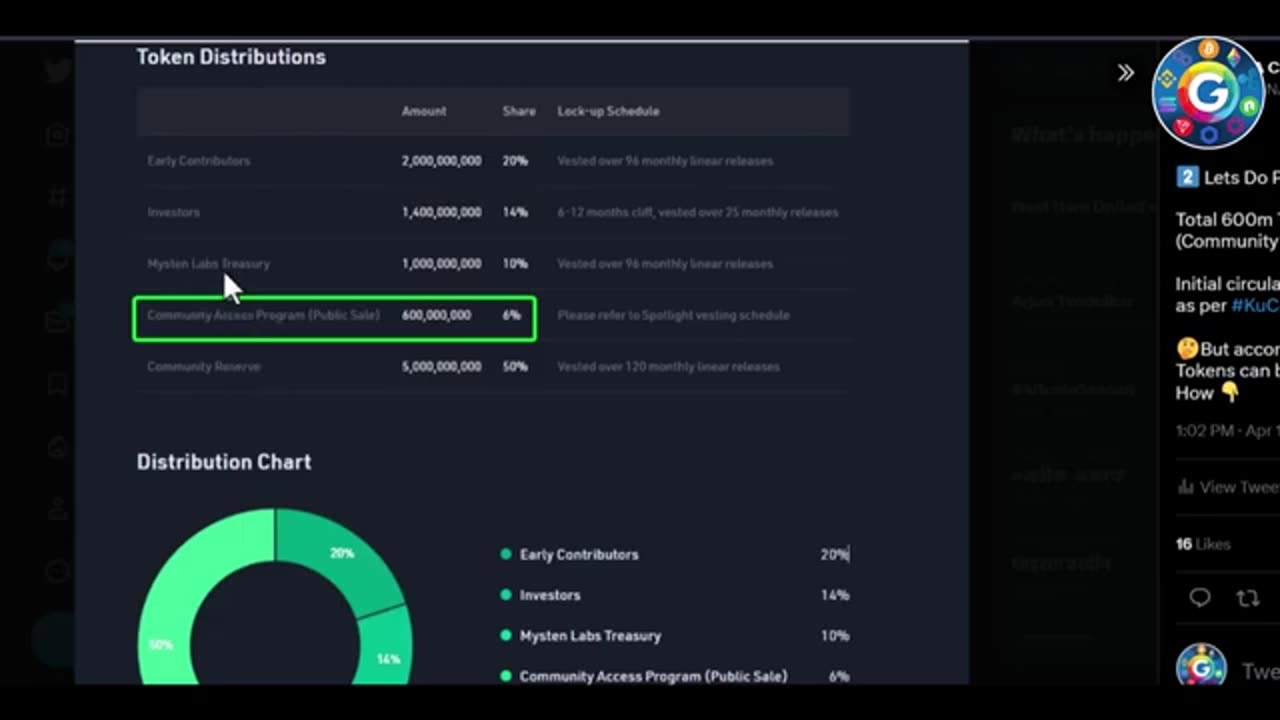Click 'Please refer to Spotlight vesting schedule'
Screen dimensions: 1280x720
click(673, 315)
